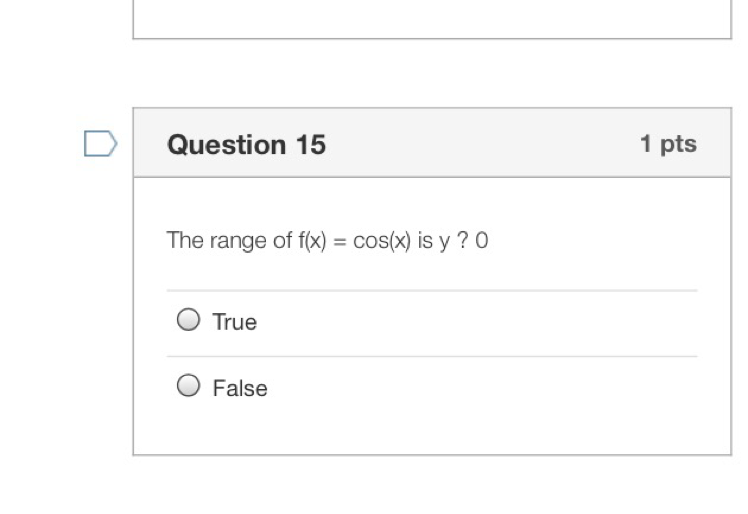This screenshot has width=748, height=514.
Task: Select the False radio button
Action: tap(187, 386)
